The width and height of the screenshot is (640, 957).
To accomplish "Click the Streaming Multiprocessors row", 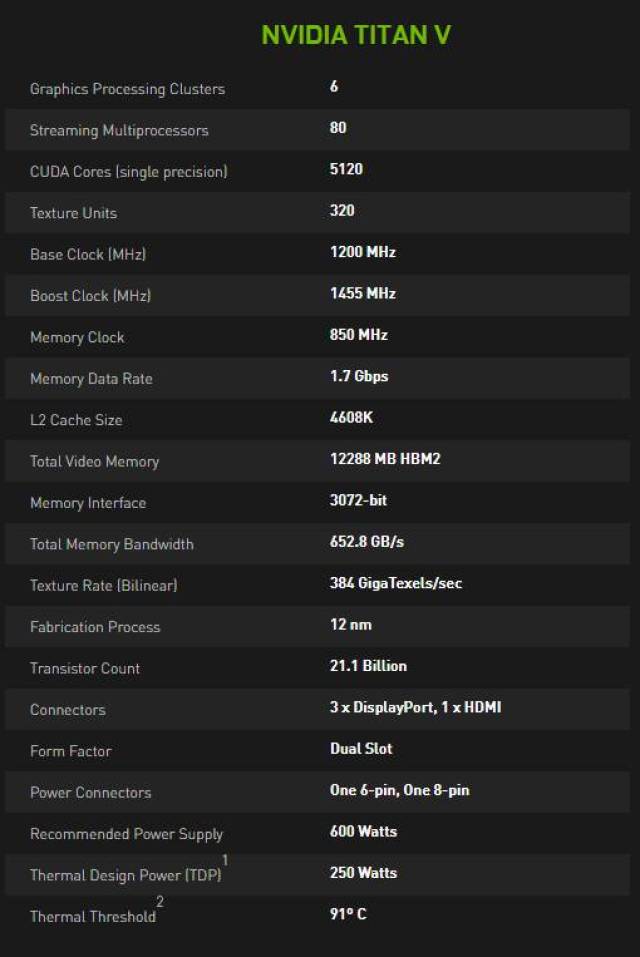I will pos(317,129).
